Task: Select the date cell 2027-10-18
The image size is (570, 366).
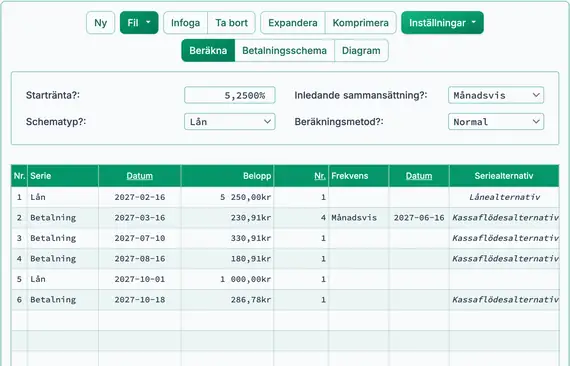Action: pyautogui.click(x=140, y=300)
